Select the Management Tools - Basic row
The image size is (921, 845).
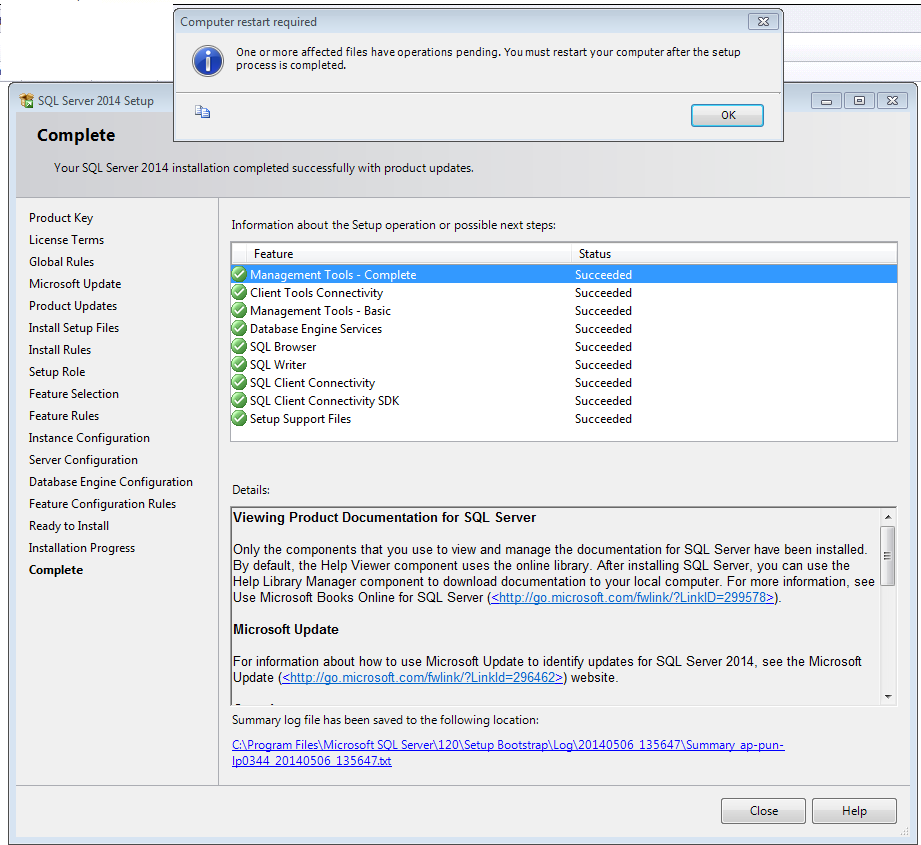point(564,310)
